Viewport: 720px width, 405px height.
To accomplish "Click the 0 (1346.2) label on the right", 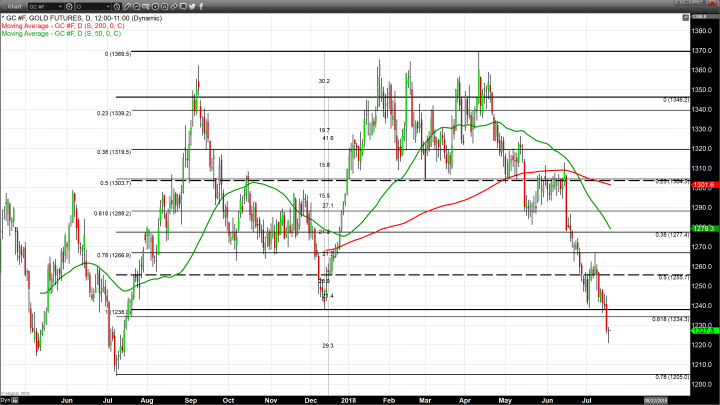I will pyautogui.click(x=676, y=100).
